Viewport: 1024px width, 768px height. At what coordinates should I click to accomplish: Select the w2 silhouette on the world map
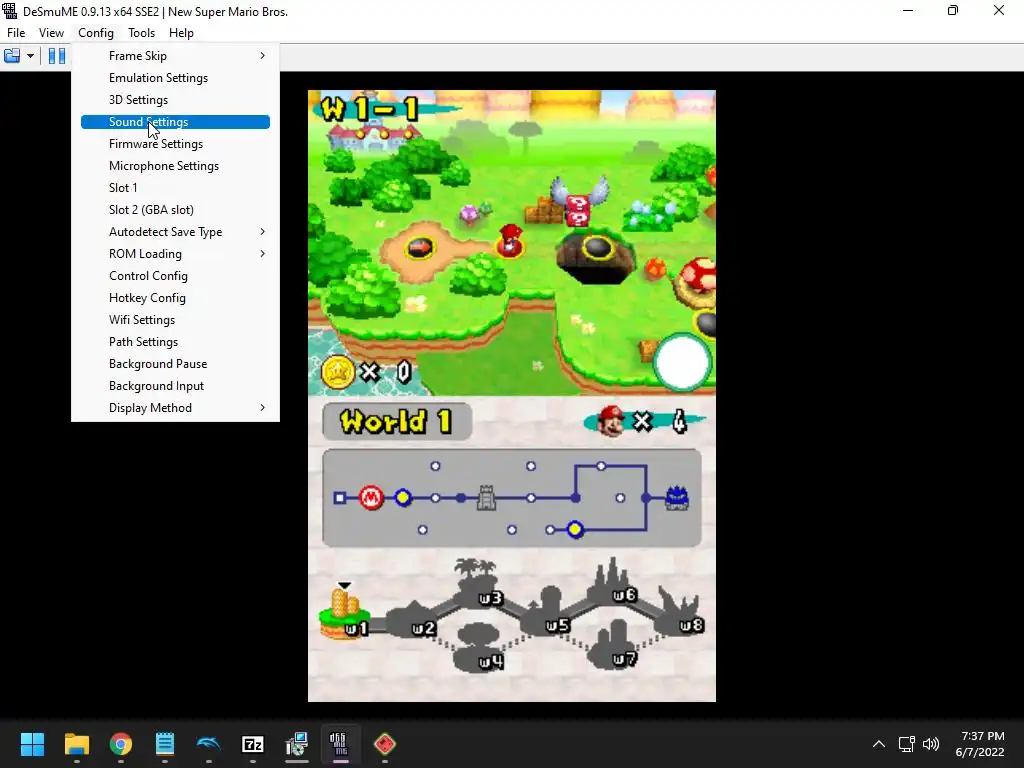click(x=413, y=622)
